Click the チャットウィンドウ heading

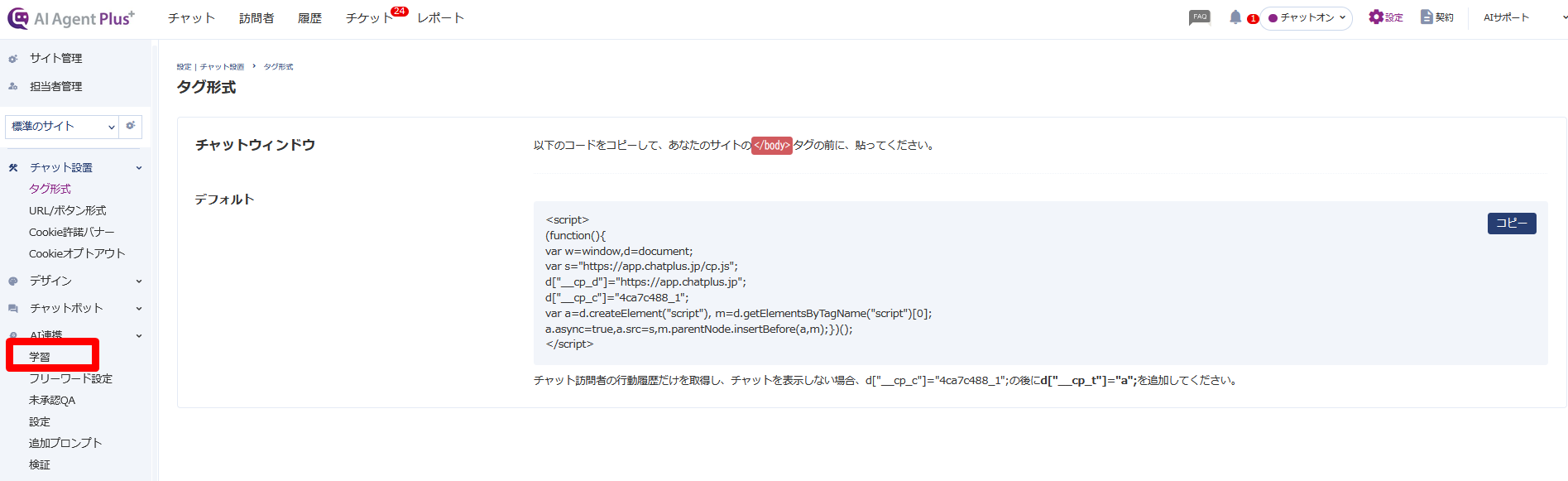tap(255, 145)
